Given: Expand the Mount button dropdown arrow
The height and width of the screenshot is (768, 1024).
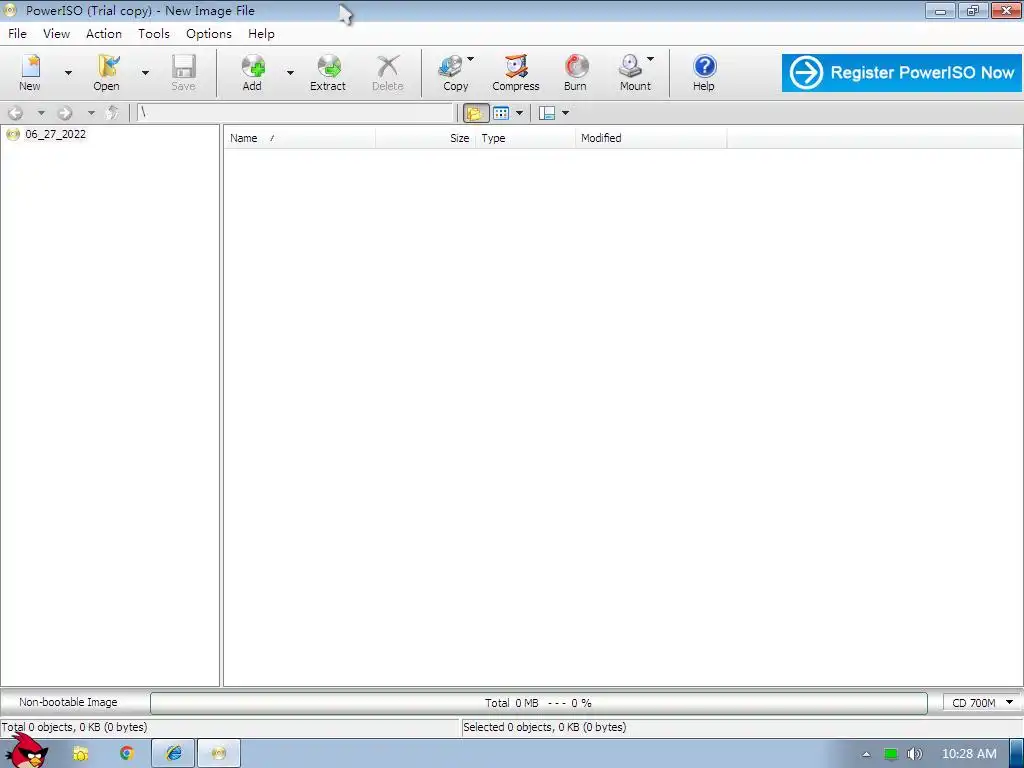Looking at the screenshot, I should coord(650,59).
